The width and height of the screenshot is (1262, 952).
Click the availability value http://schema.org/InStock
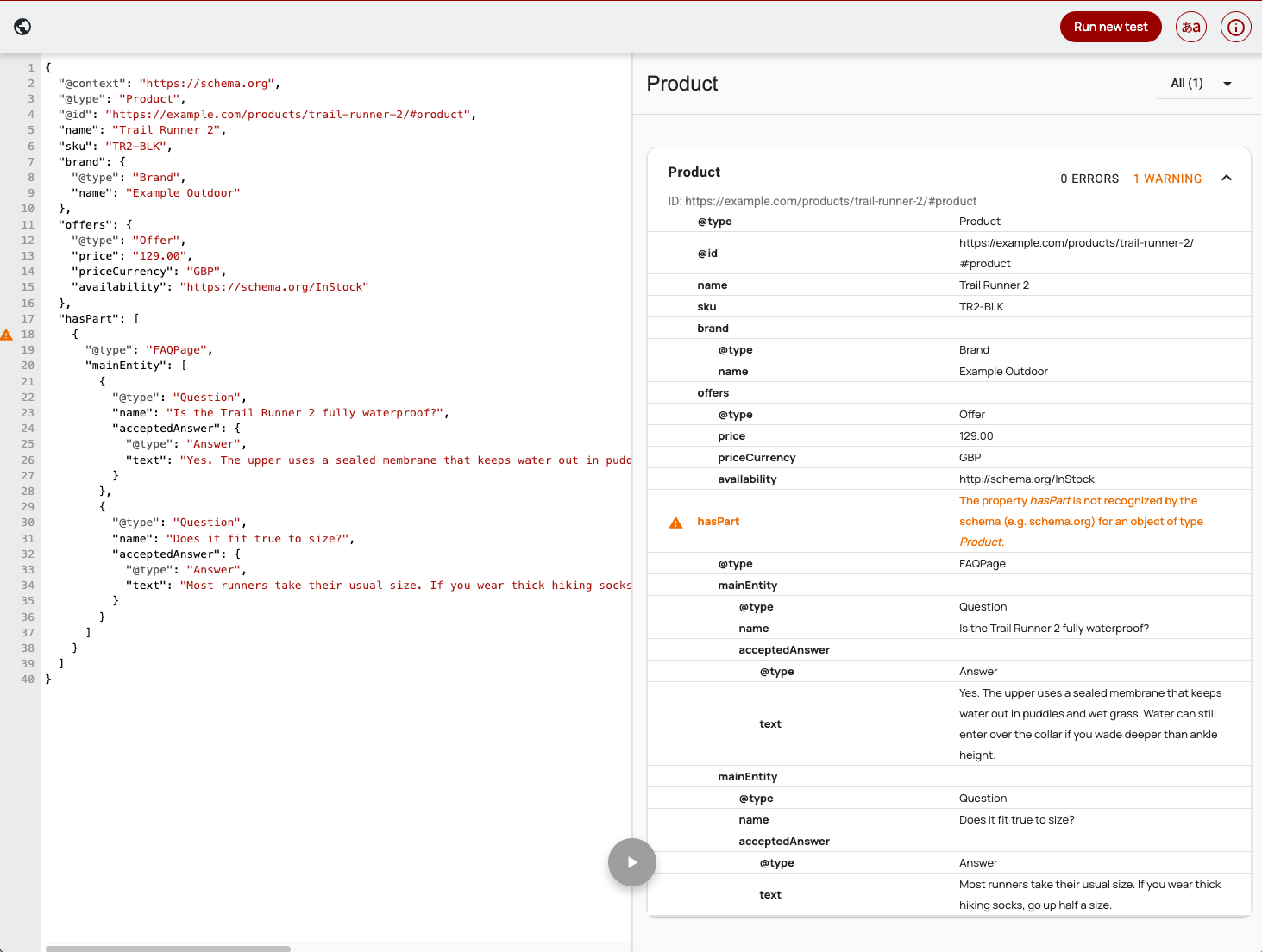[1027, 479]
